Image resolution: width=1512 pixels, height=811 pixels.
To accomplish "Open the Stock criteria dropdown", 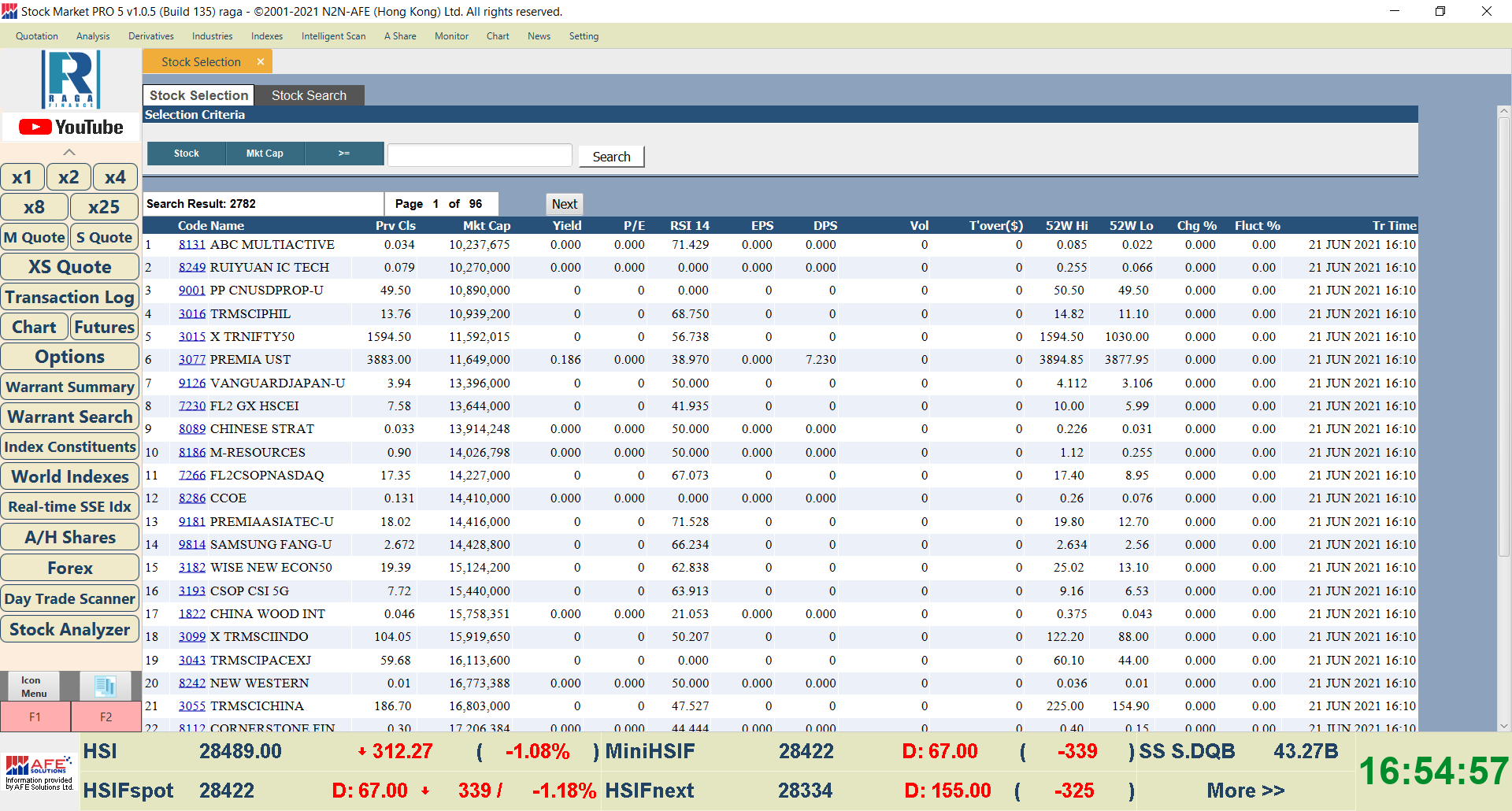I will (x=187, y=154).
